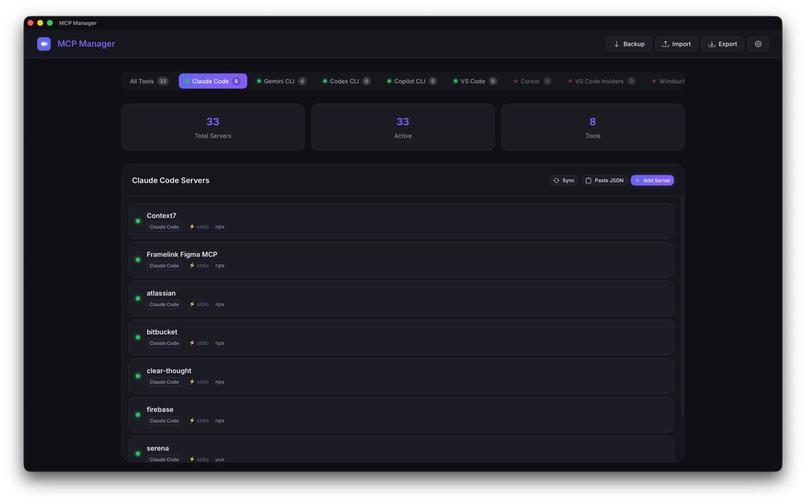Click the atlassian server name
Screen dimensions: 806x503
click(161, 293)
